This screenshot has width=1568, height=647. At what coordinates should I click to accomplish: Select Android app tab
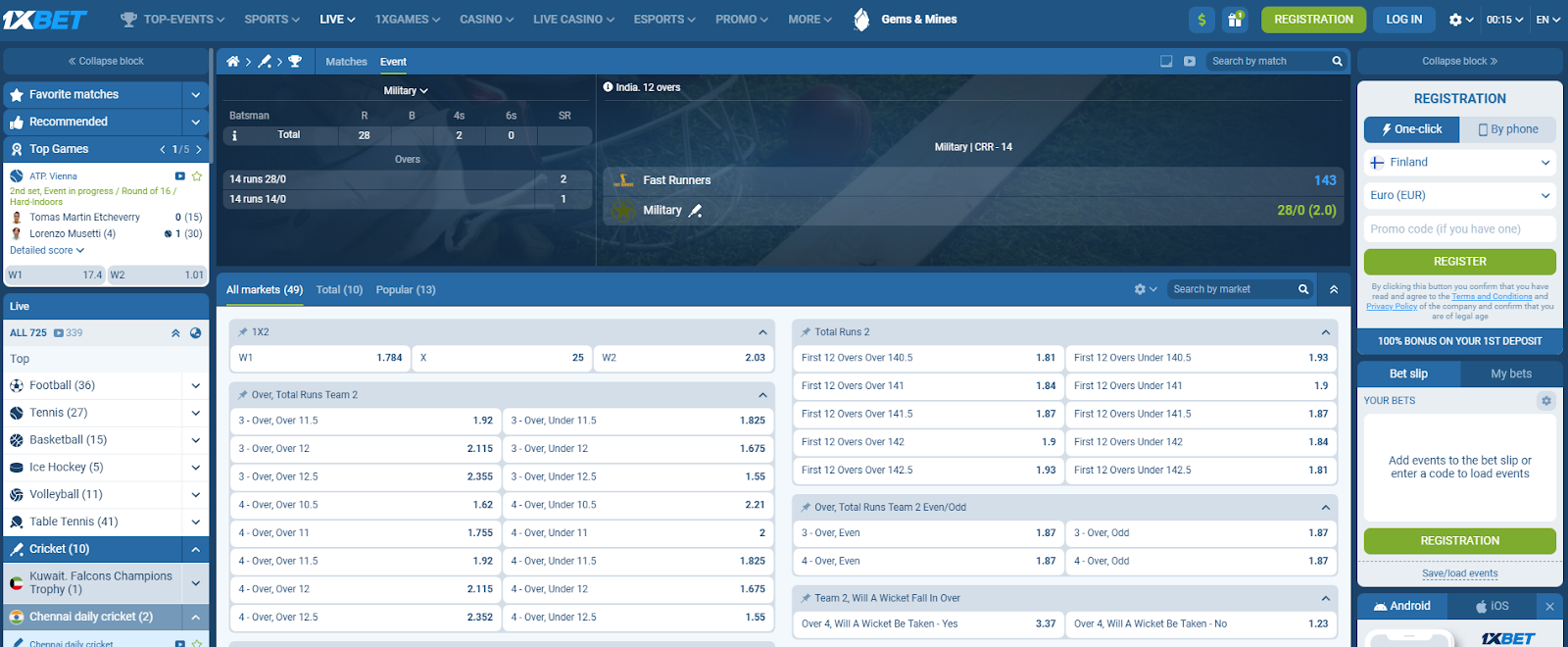[x=1401, y=606]
